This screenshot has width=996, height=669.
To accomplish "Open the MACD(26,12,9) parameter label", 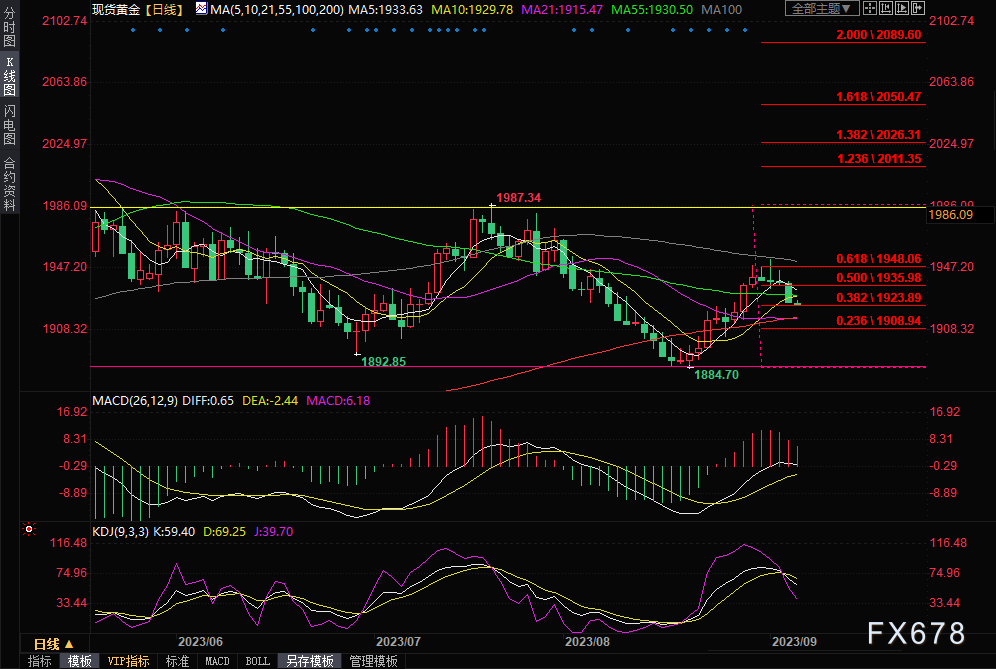I will click(x=136, y=401).
